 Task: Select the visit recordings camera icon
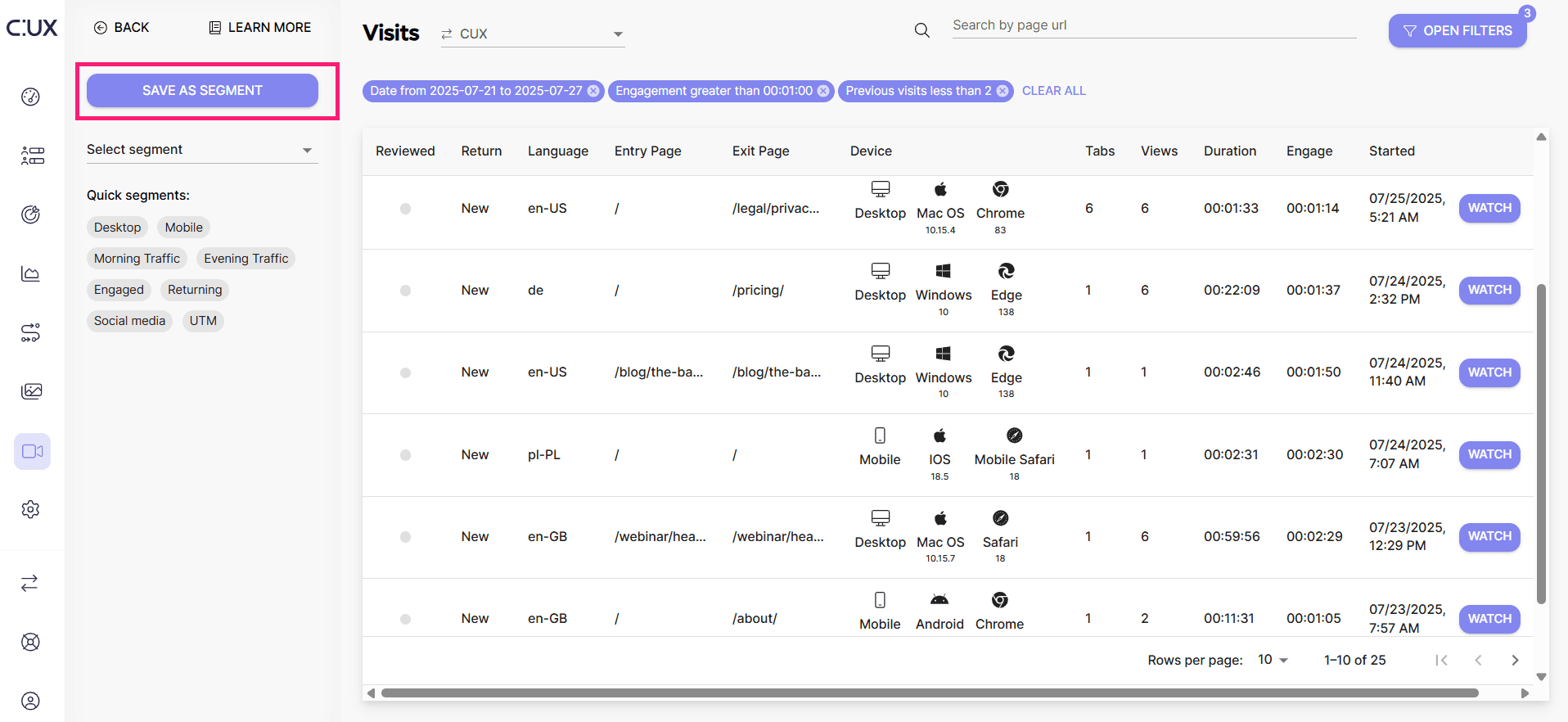click(32, 451)
